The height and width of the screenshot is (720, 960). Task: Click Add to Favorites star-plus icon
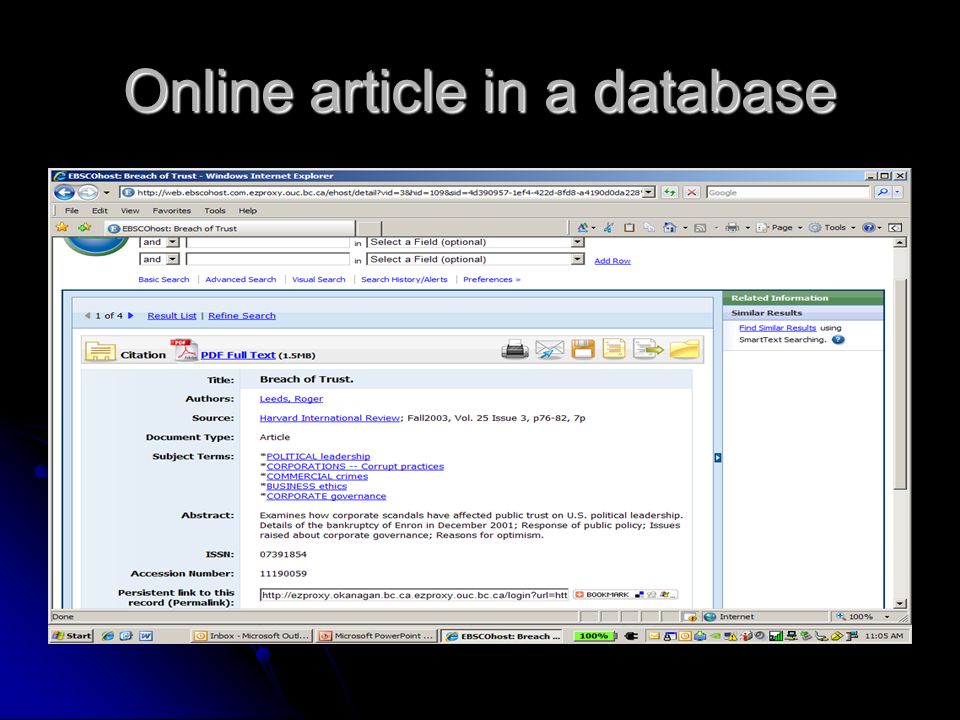84,227
